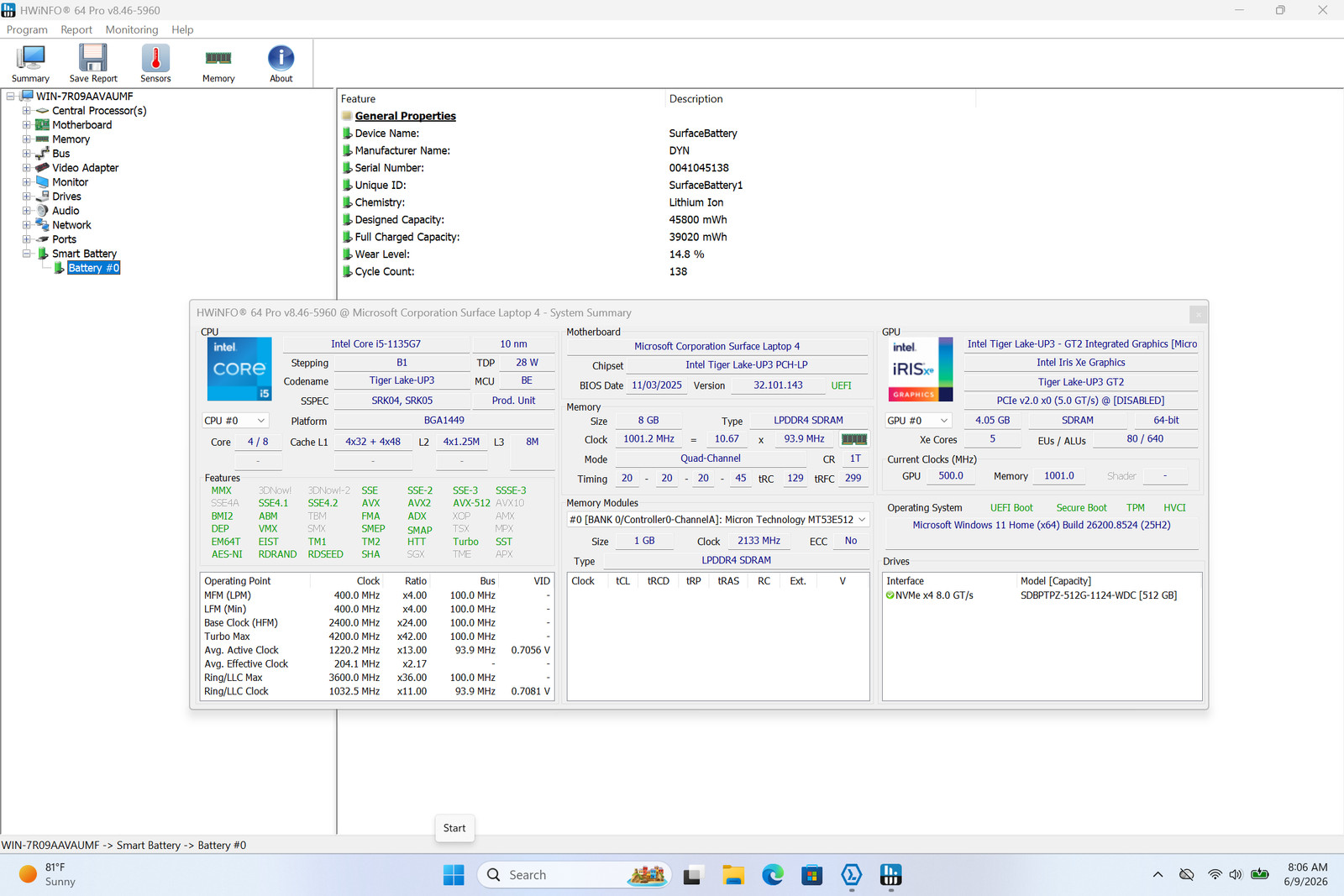Open the Program menu

[27, 29]
